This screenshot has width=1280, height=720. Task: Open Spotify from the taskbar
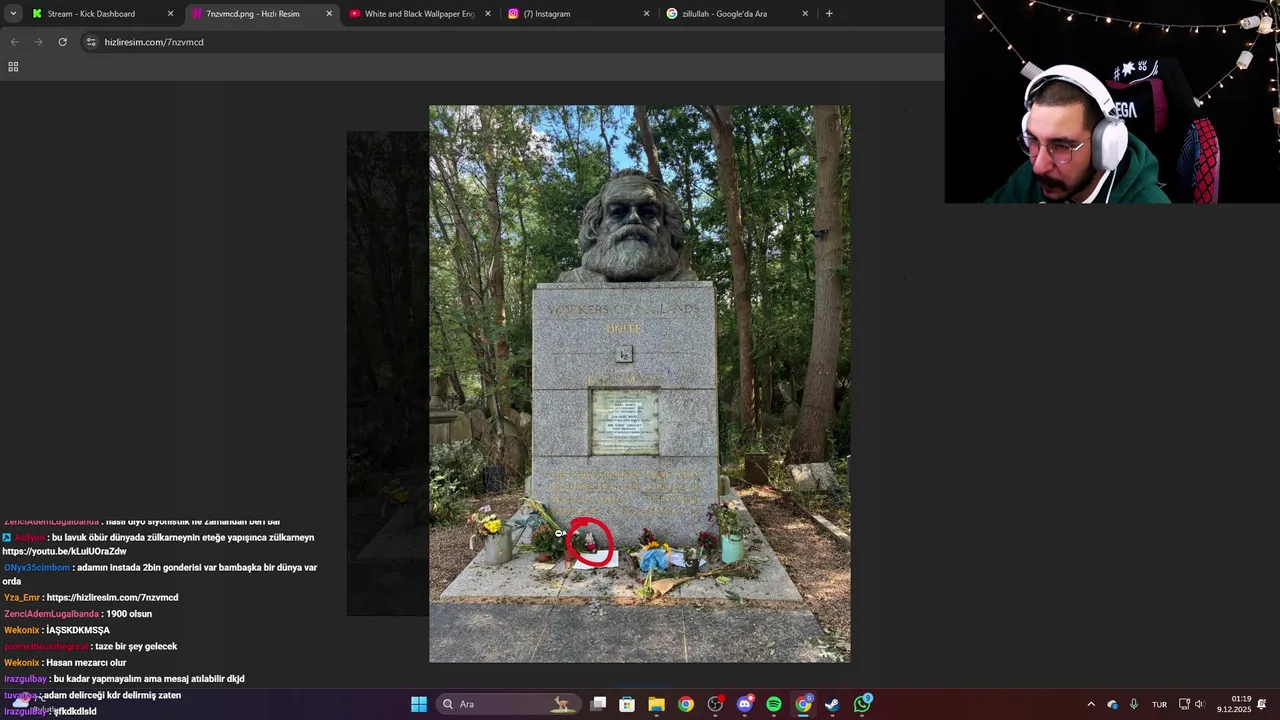774,704
